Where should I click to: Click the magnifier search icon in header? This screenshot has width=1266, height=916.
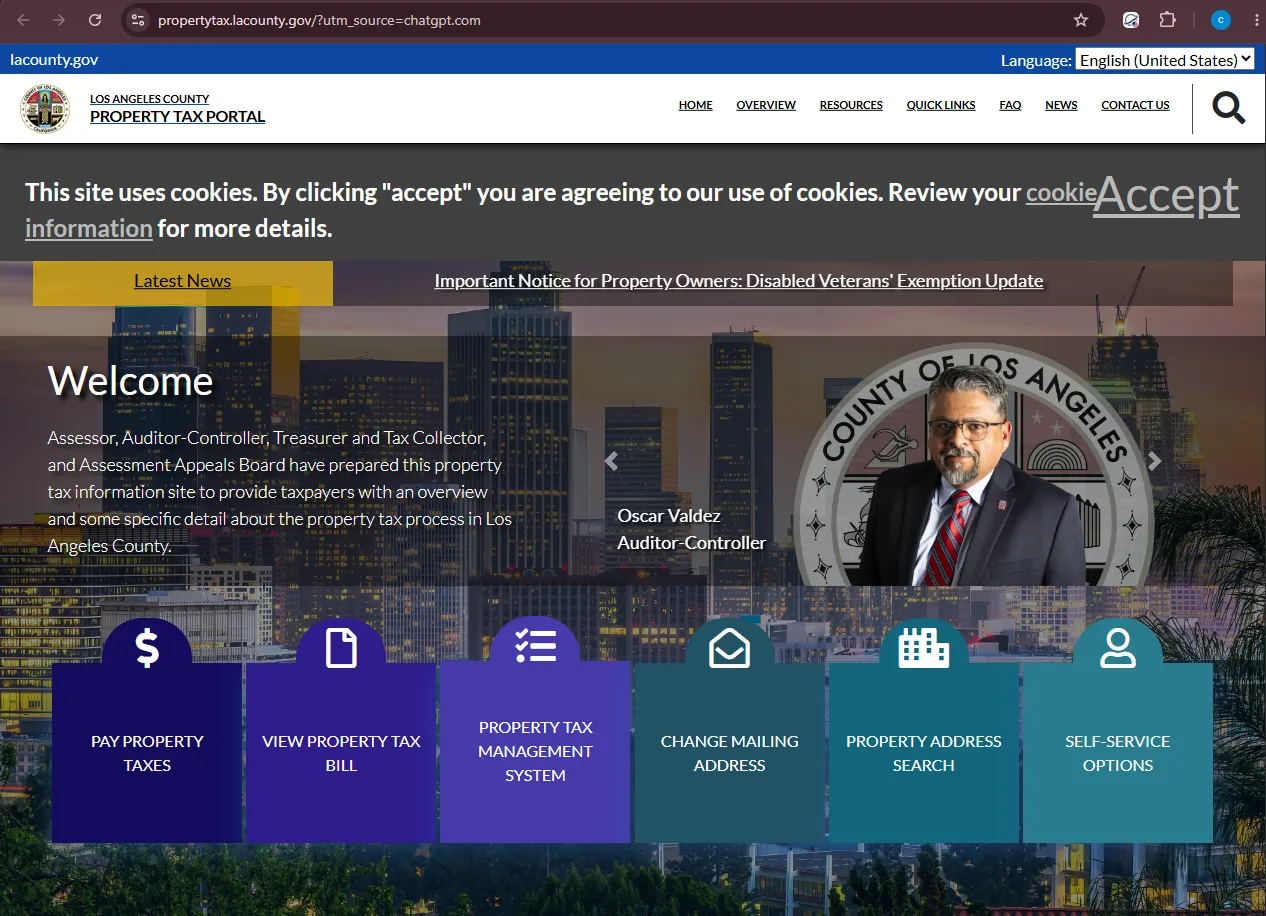point(1229,107)
